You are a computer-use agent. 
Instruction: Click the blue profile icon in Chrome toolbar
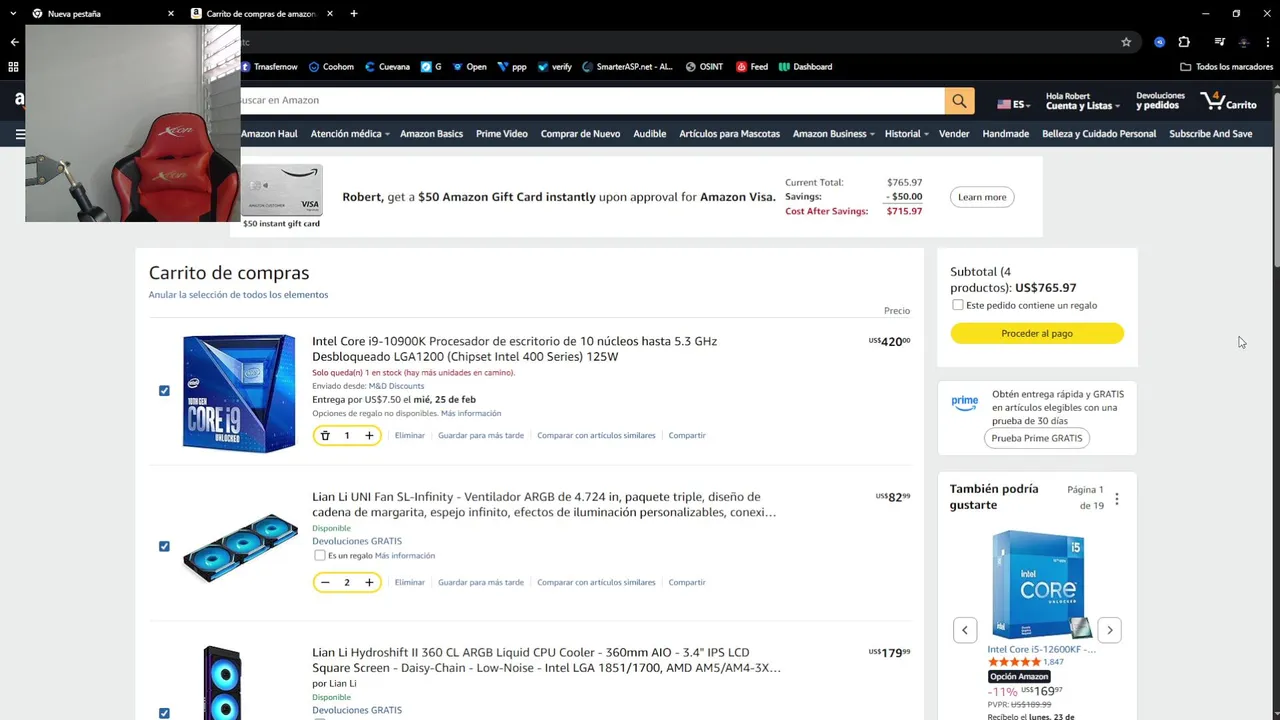1159,42
